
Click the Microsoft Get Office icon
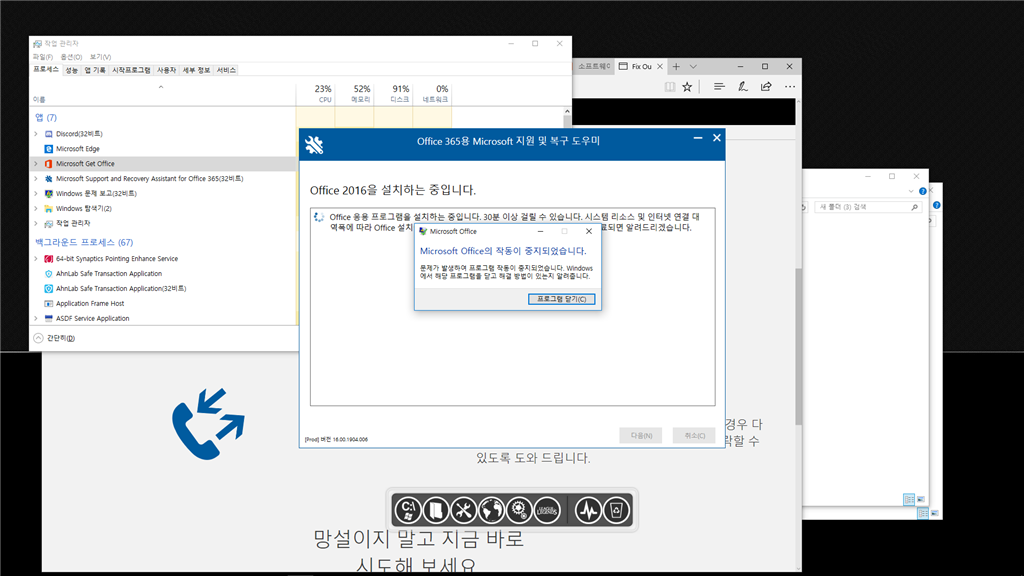pos(48,164)
